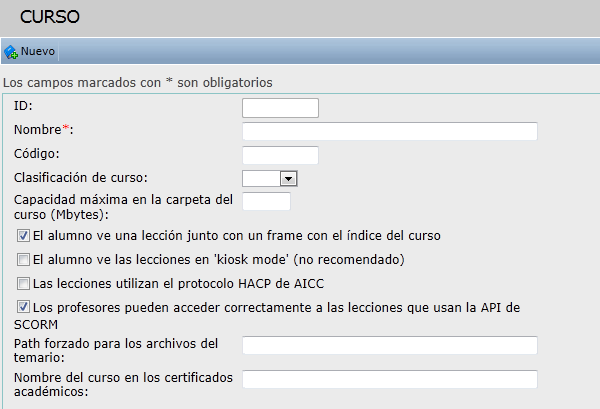Click the Nuevo icon with green plus
The width and height of the screenshot is (600, 409).
click(11, 52)
